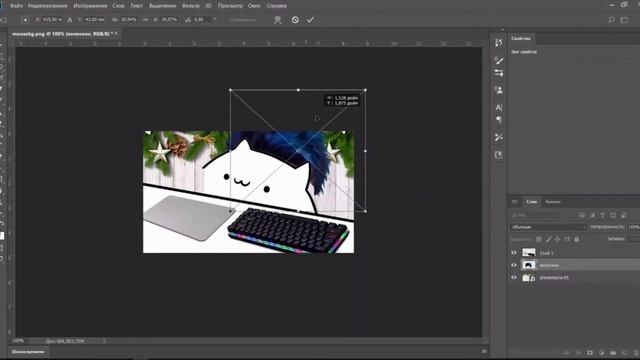The width and height of the screenshot is (640, 360).
Task: Click the width percentage field
Action: tap(129, 20)
